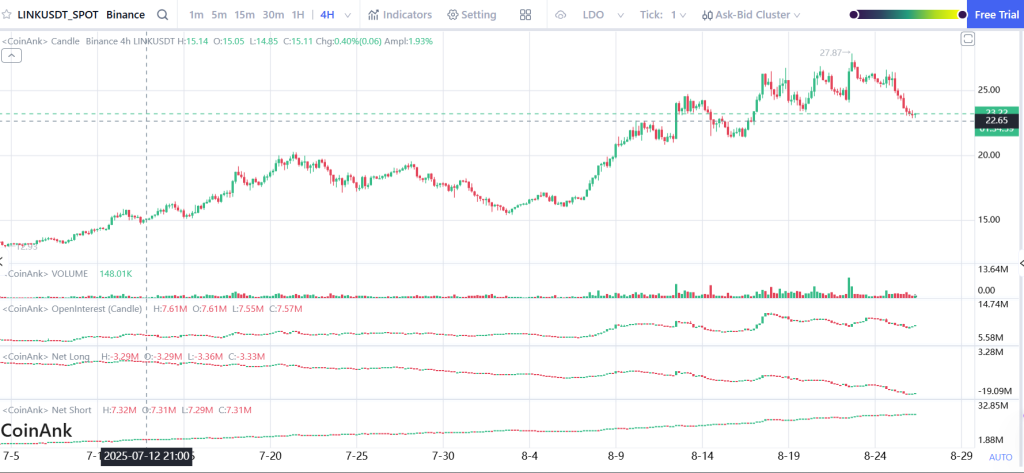Viewport: 1024px width, 473px height.
Task: Click the Net Long legend label
Action: pos(47,357)
